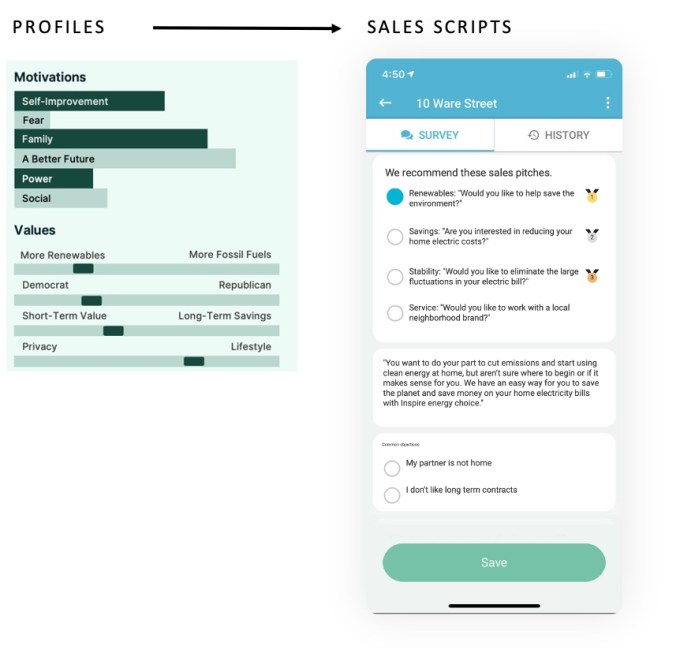Select "My partner is not home" objection
Screen dimensions: 680x672
(x=392, y=468)
